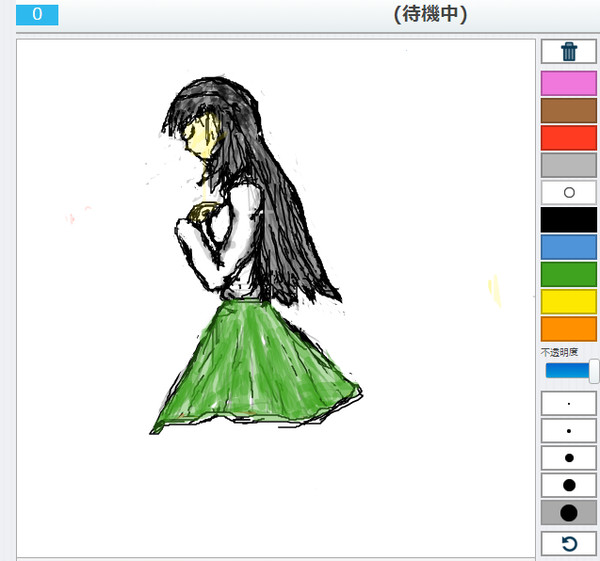Click the trash can clear-canvas icon
The height and width of the screenshot is (561, 600).
tap(569, 52)
